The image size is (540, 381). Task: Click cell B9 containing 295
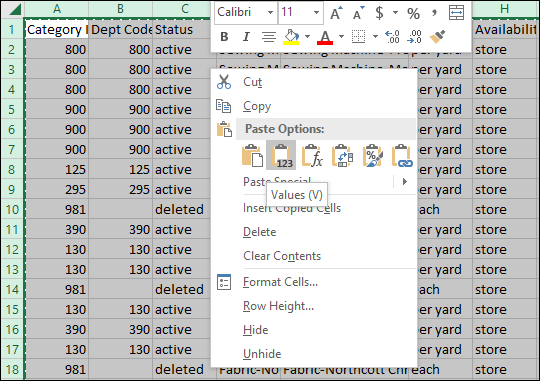click(x=121, y=189)
